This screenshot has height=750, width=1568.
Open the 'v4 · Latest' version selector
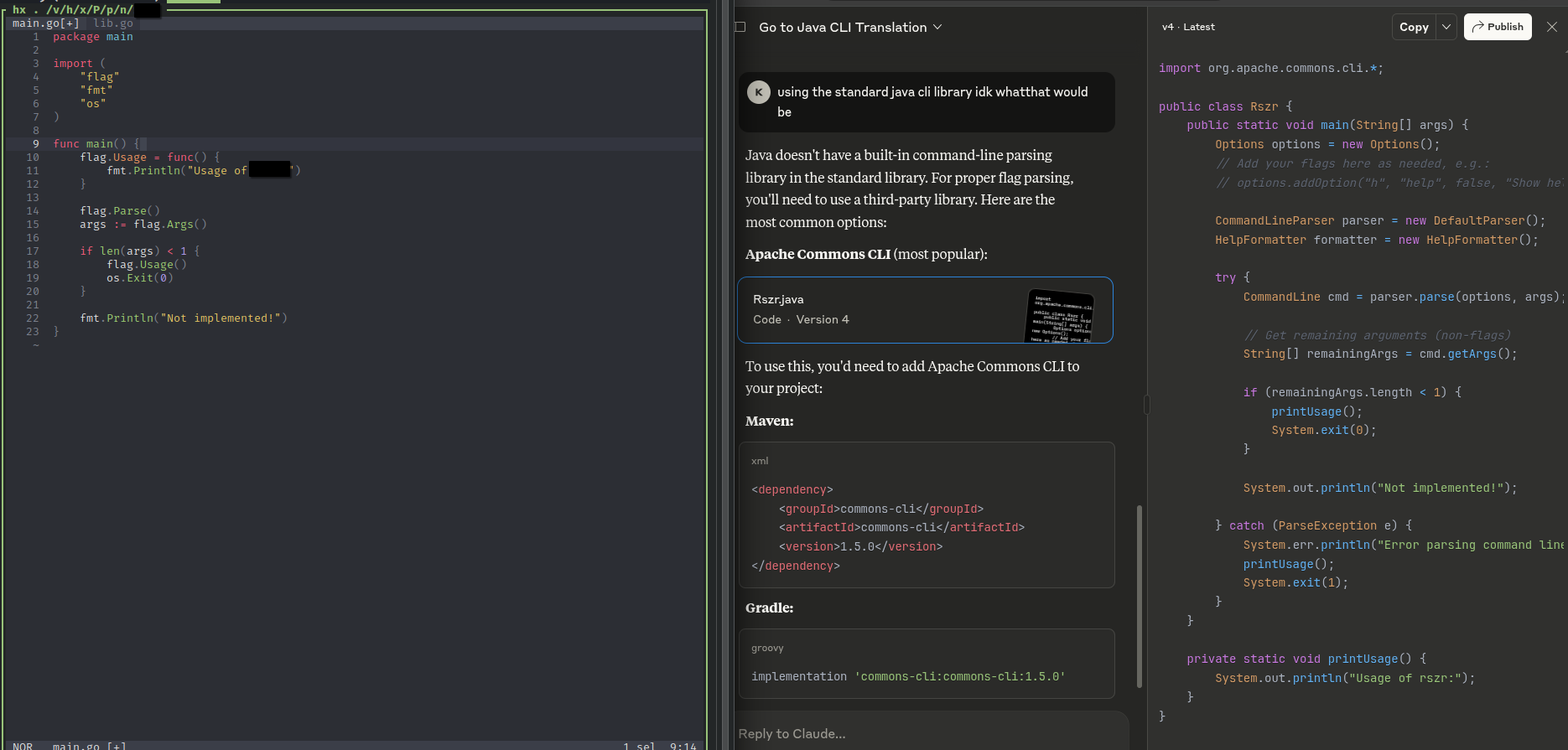click(x=1188, y=27)
